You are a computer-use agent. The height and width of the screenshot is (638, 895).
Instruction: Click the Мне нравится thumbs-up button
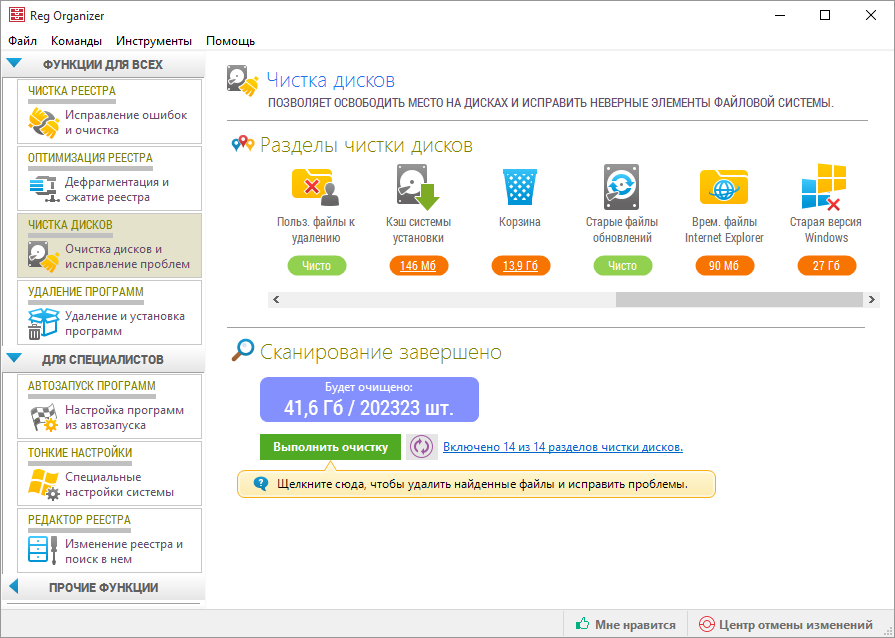point(625,624)
